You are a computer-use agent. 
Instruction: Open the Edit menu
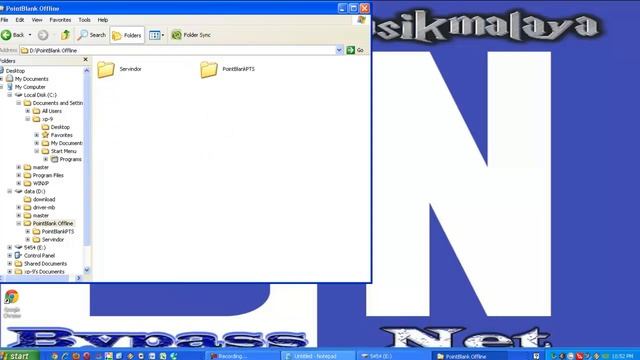click(x=20, y=20)
